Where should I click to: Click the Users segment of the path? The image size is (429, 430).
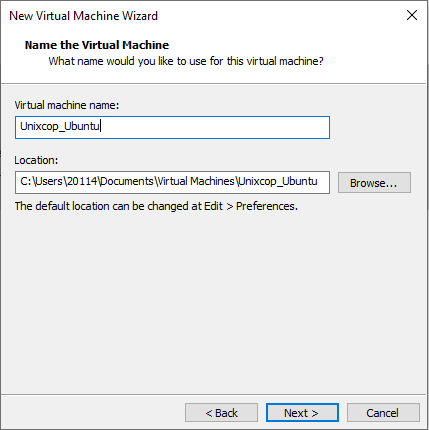point(49,181)
